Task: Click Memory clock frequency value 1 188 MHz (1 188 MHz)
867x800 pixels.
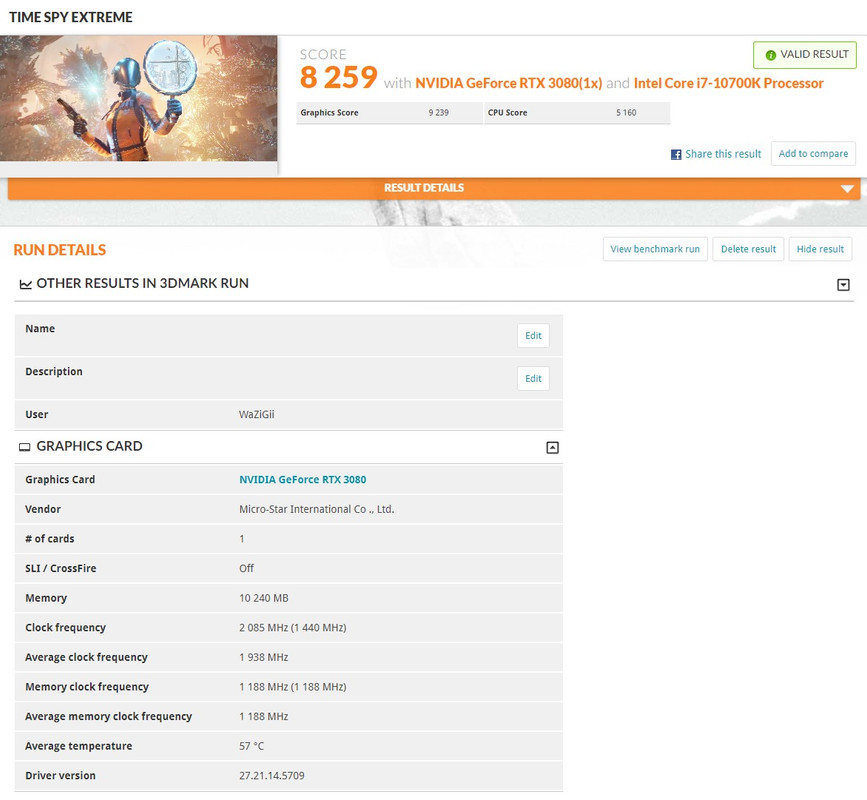Action: 293,687
